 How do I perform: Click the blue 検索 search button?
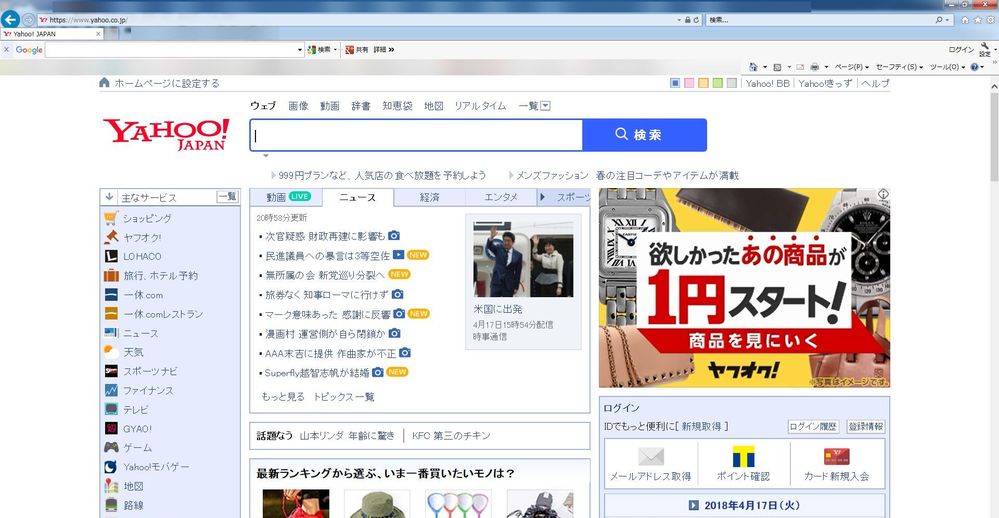click(x=645, y=134)
